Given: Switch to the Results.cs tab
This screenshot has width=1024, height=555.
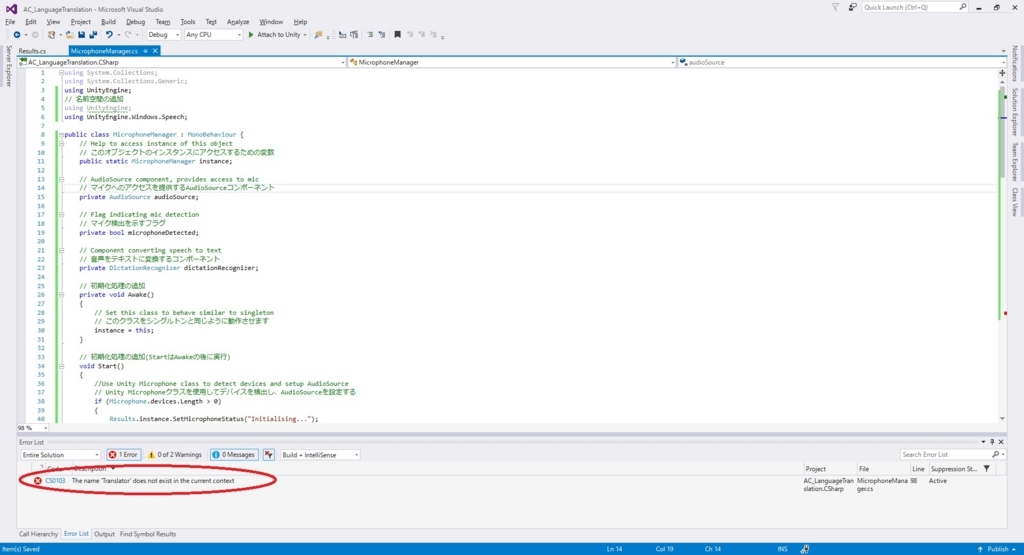Looking at the screenshot, I should tap(32, 51).
